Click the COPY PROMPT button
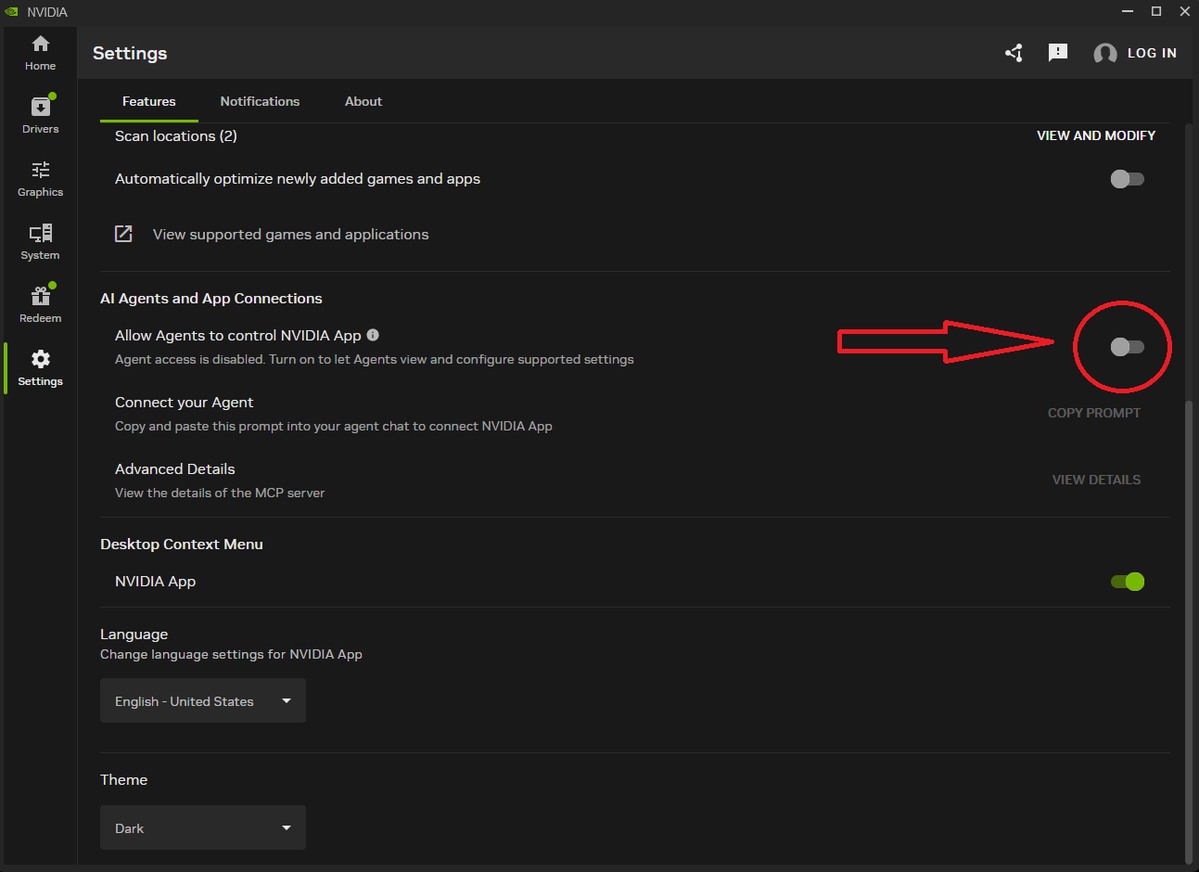The height and width of the screenshot is (872, 1199). (x=1093, y=413)
